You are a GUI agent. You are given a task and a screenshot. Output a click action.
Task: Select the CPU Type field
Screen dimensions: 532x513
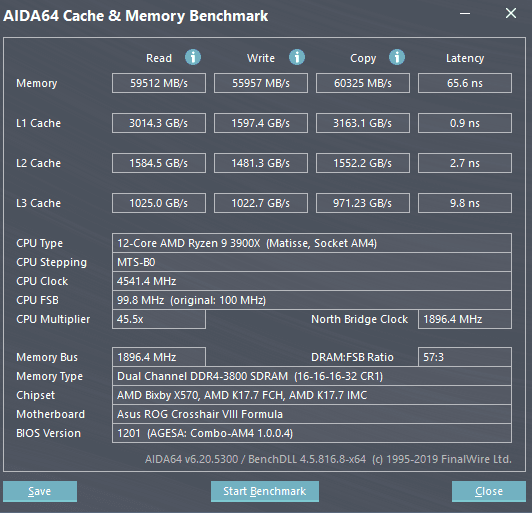point(312,243)
